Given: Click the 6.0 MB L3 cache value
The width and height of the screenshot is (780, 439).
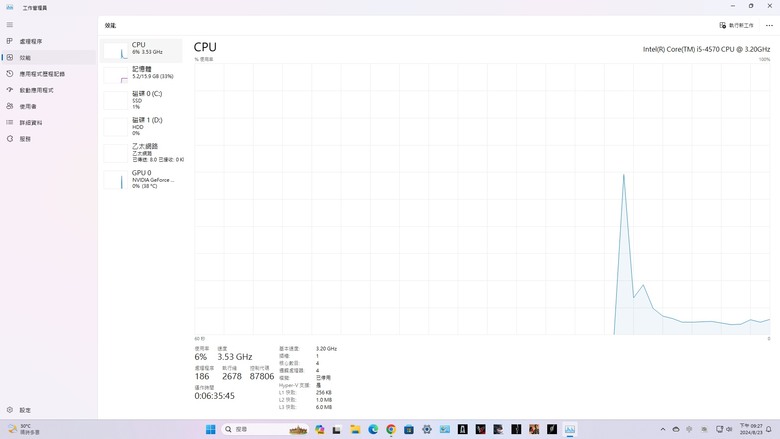Looking at the screenshot, I should pos(324,407).
